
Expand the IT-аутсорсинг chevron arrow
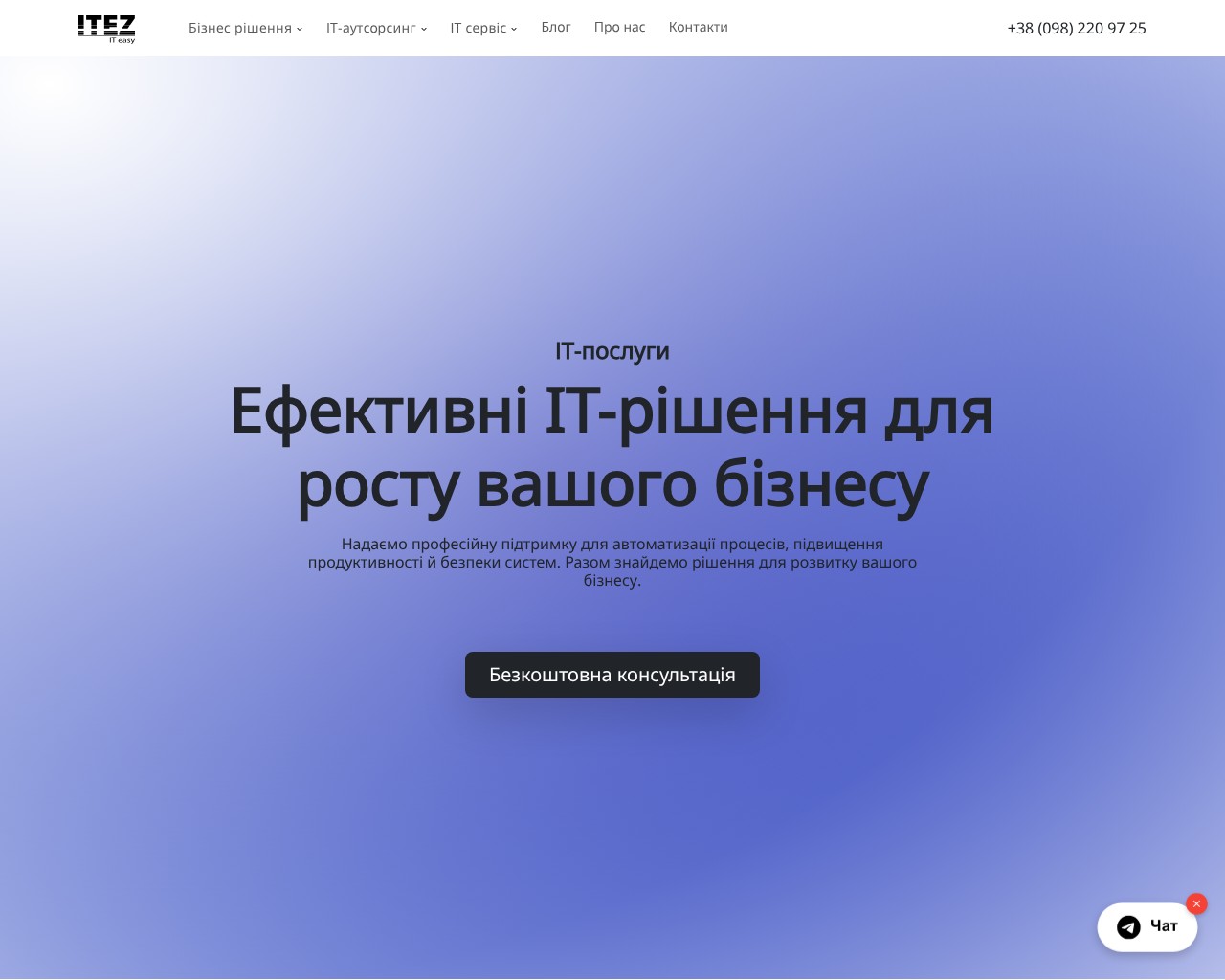[424, 29]
